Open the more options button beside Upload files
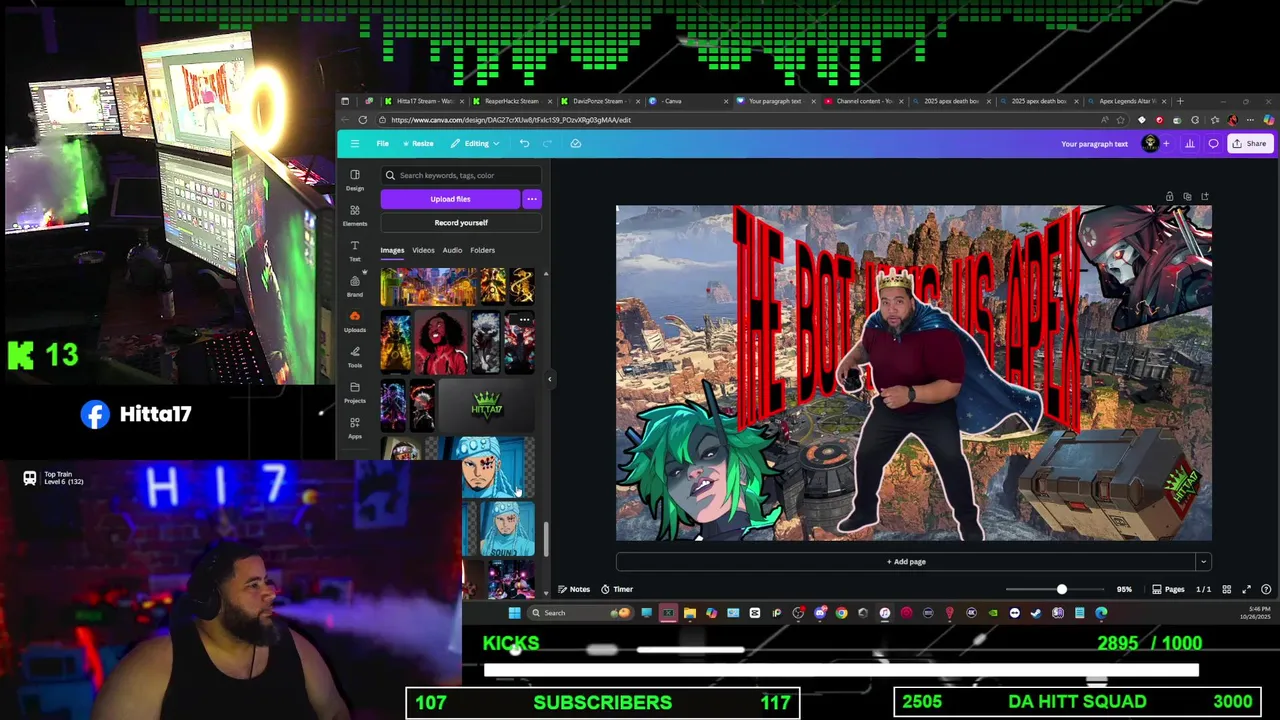This screenshot has width=1280, height=720. tap(532, 199)
